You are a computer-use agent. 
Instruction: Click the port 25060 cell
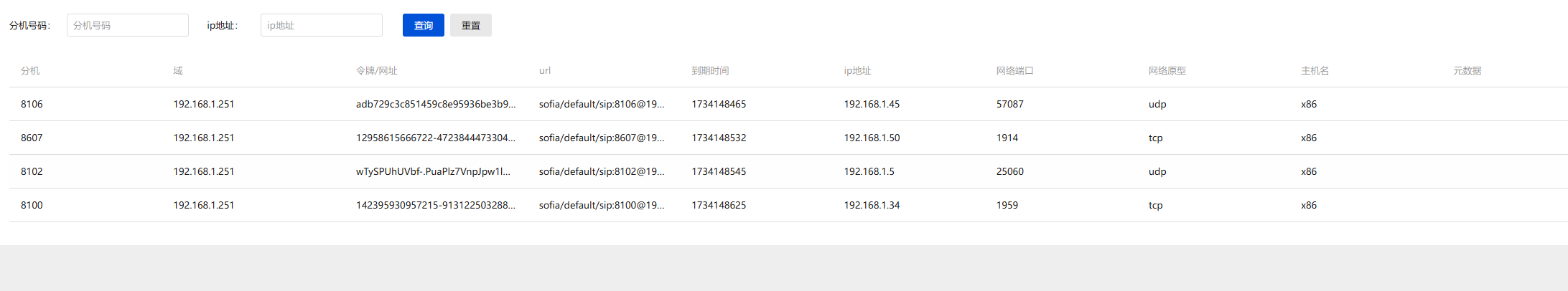(x=1009, y=171)
